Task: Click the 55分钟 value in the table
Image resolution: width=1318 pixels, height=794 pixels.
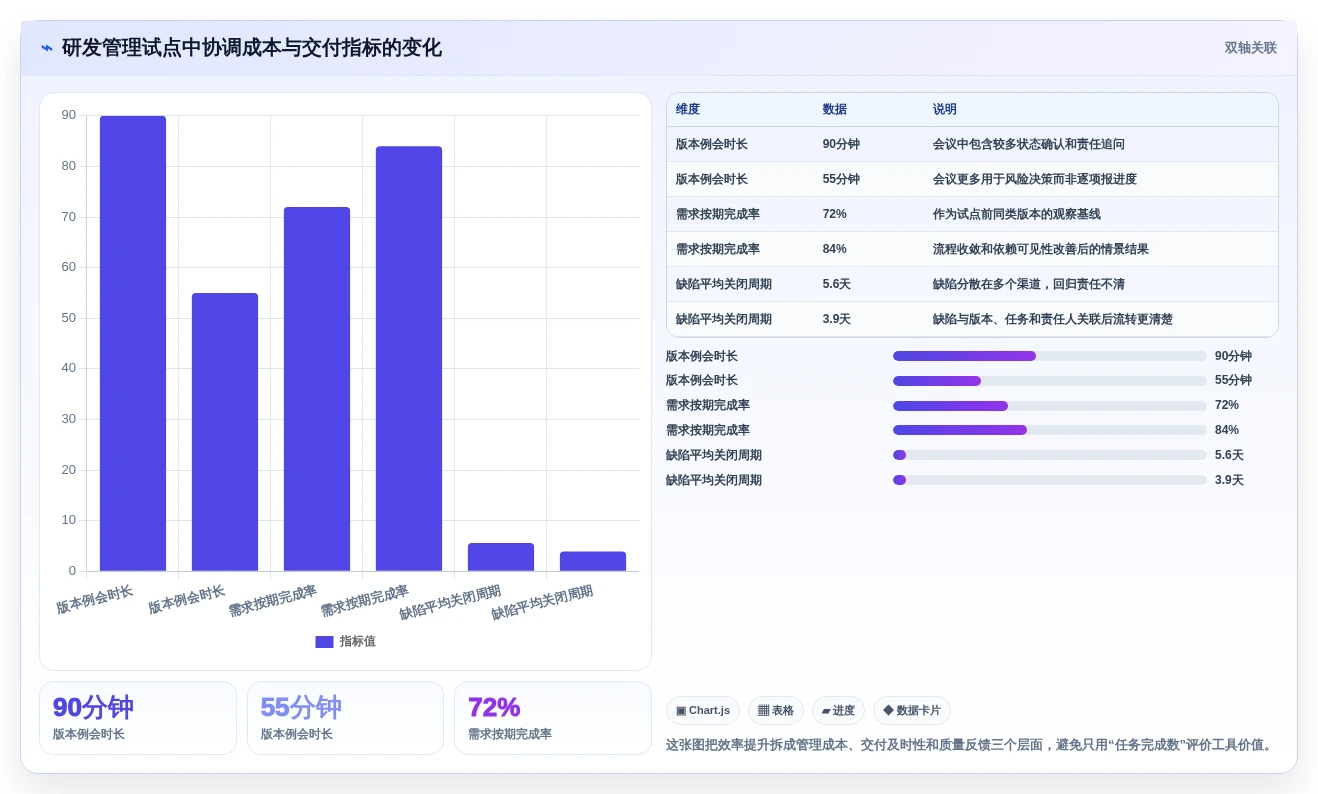Action: click(841, 179)
